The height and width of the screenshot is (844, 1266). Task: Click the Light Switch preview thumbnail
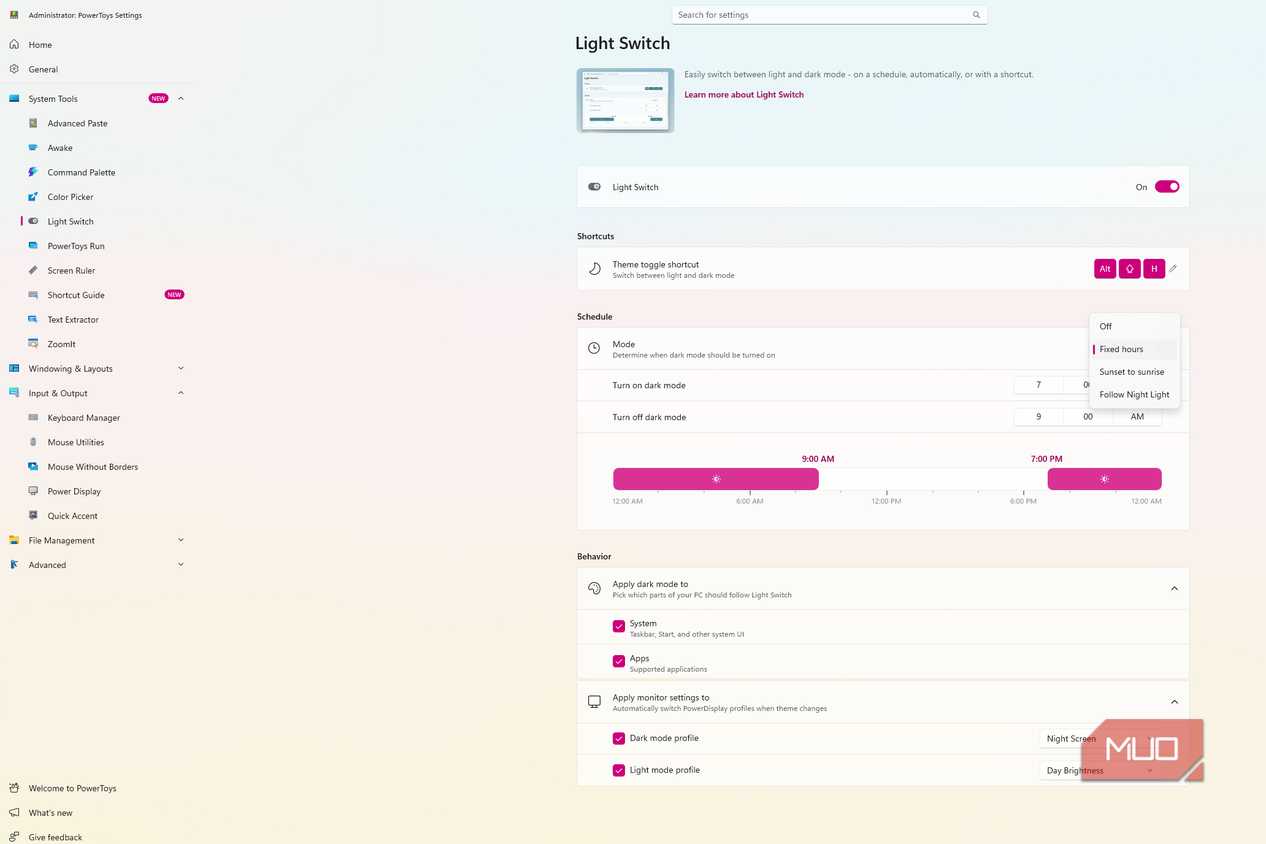[625, 100]
